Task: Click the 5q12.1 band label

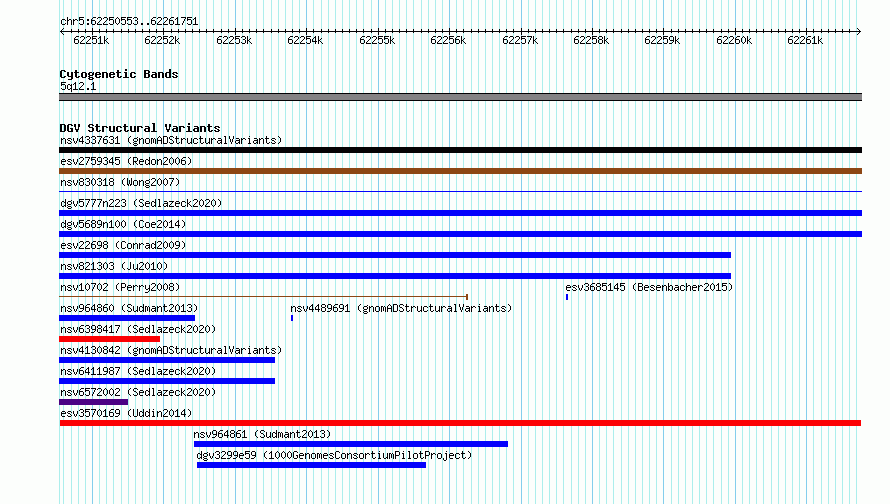Action: (78, 86)
